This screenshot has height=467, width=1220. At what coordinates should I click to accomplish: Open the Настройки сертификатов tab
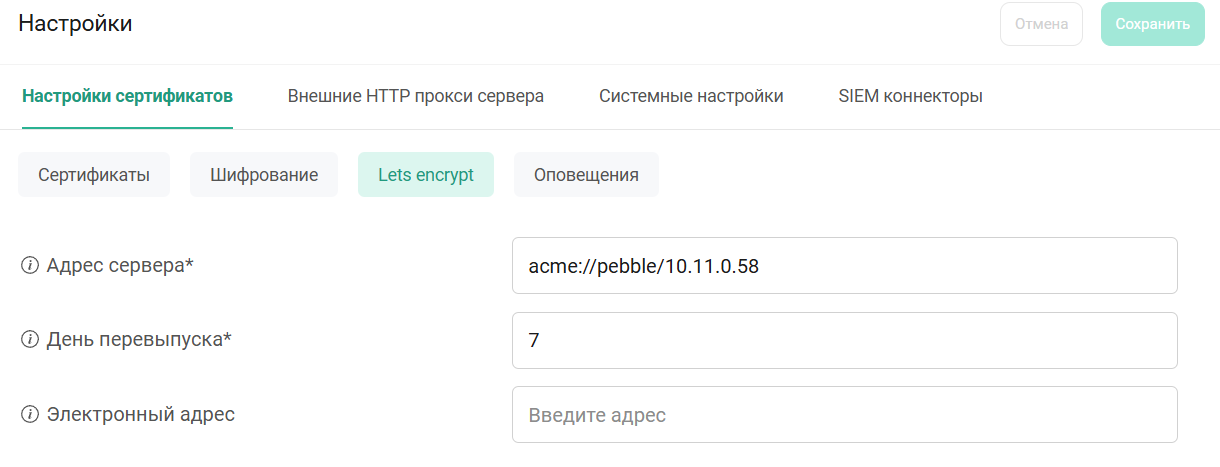(x=127, y=96)
